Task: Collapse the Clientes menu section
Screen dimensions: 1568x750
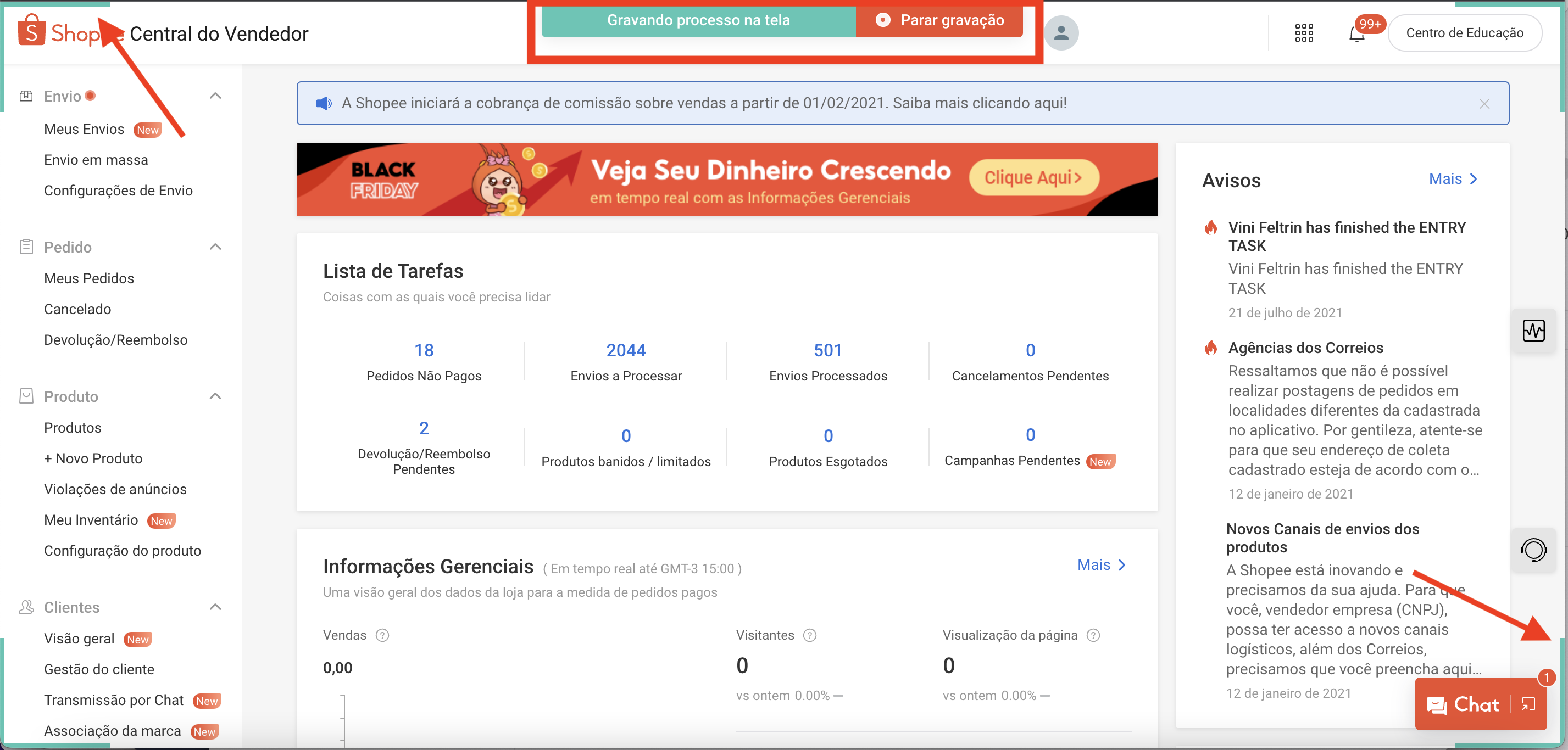Action: pos(214,607)
